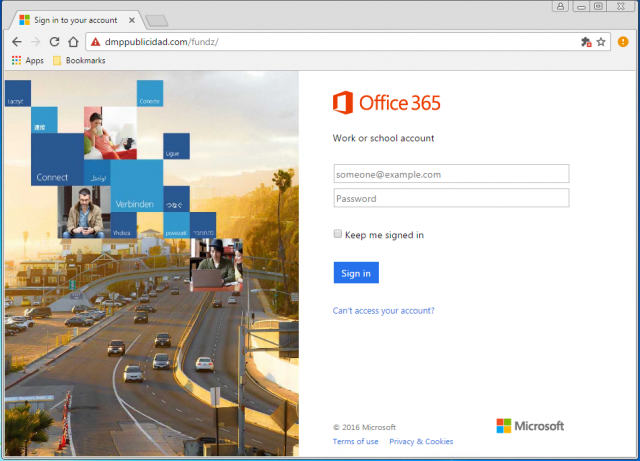Screen dimensions: 640x461
Task: Click the Microsoft logo in footer
Action: point(530,426)
